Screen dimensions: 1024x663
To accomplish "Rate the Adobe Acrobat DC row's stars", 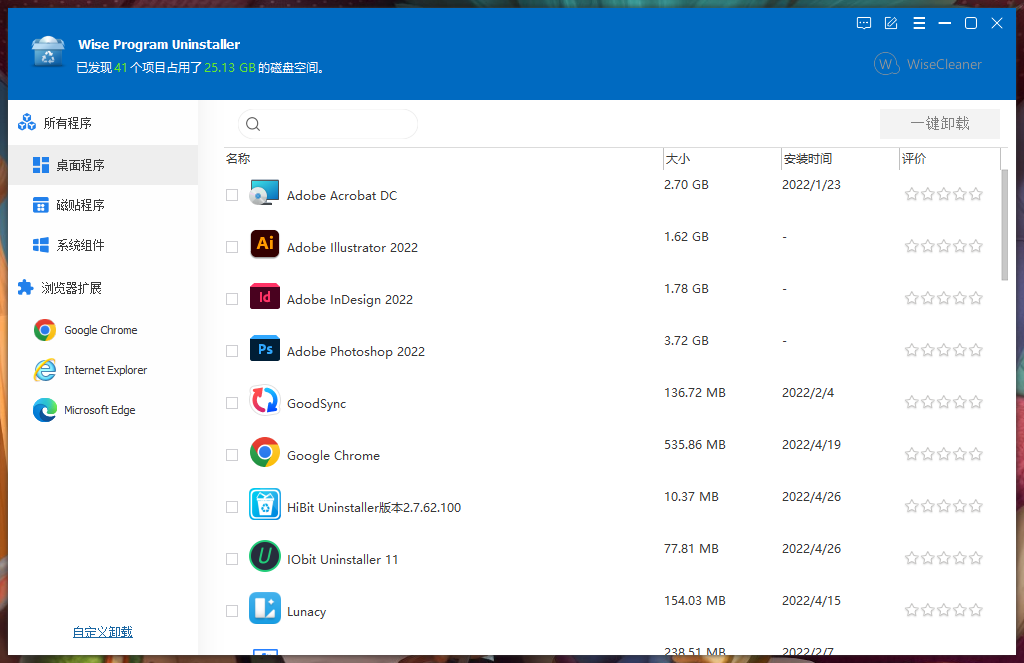I will [944, 194].
